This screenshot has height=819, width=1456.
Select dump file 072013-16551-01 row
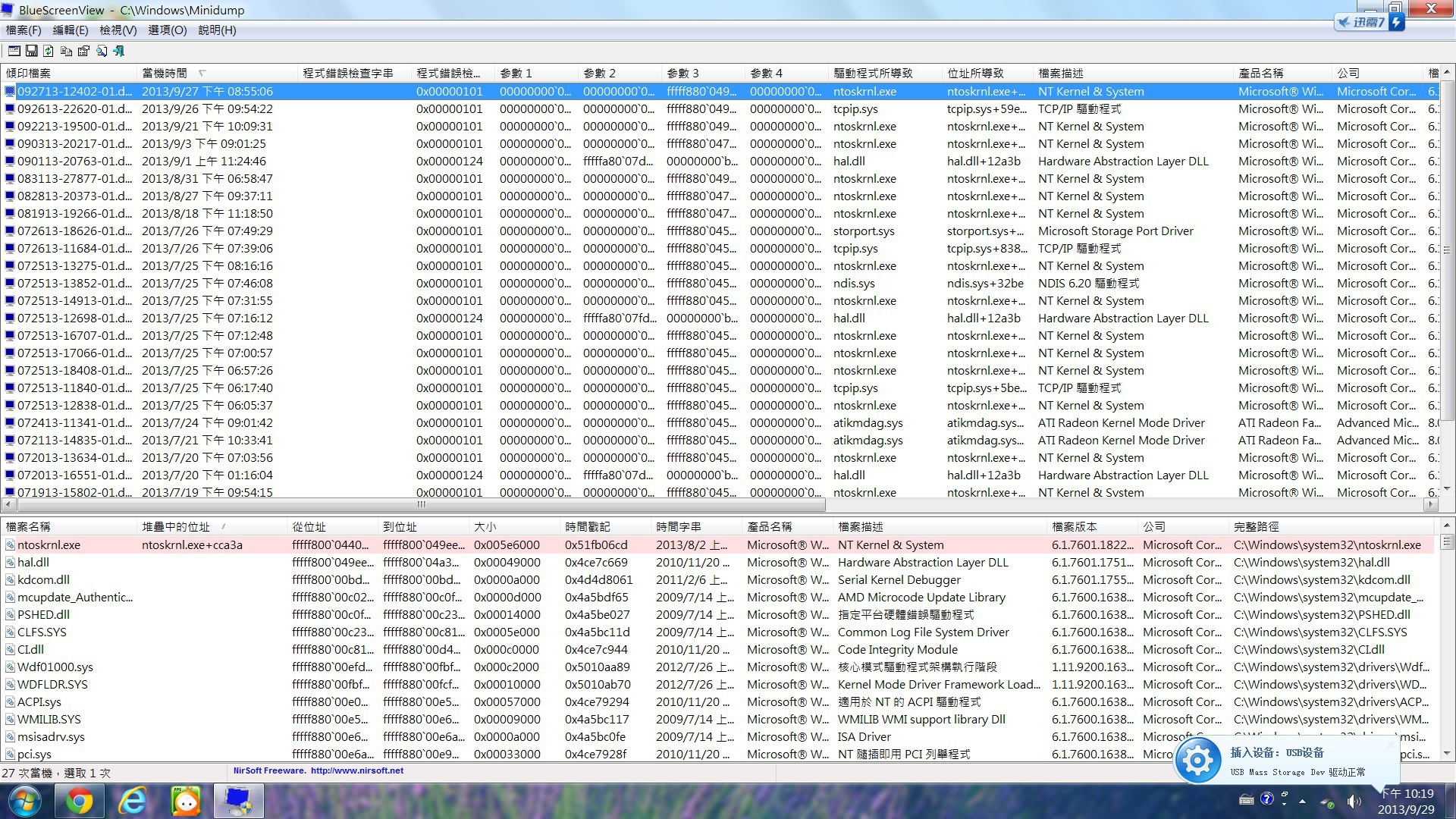[720, 475]
